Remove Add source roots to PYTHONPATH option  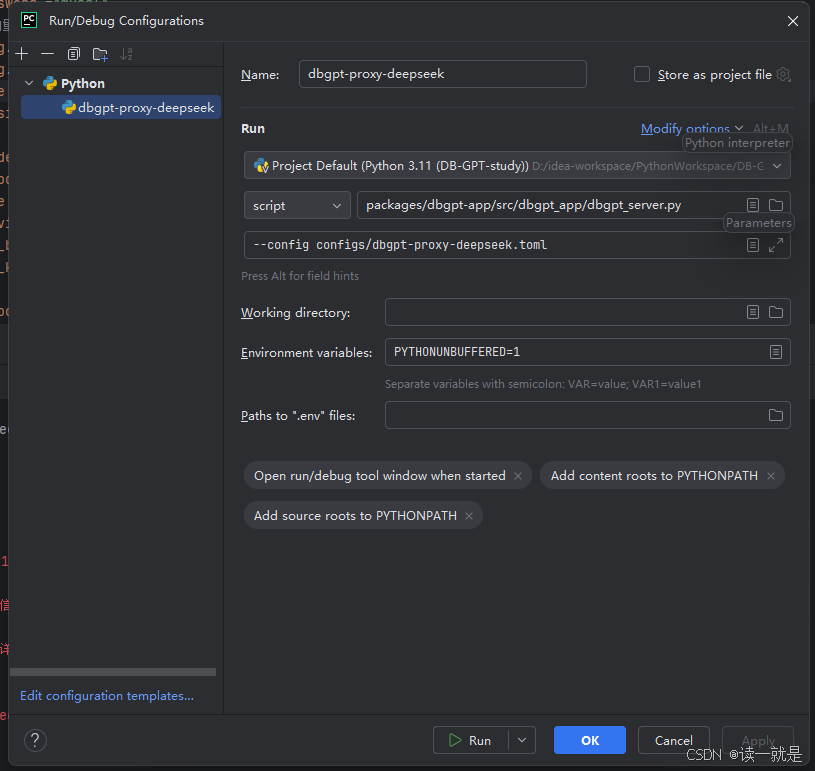point(469,516)
